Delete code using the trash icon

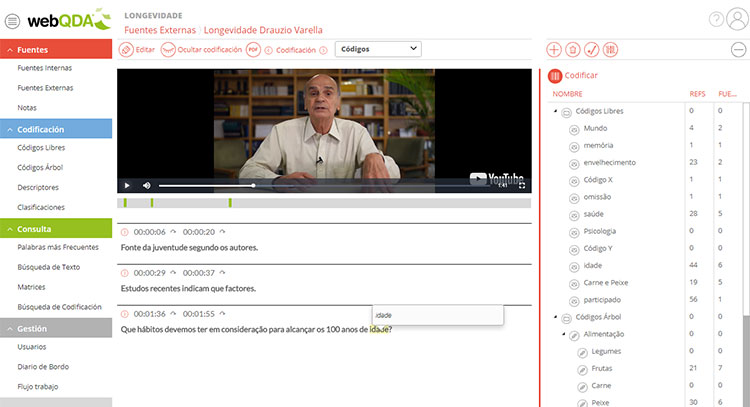573,50
